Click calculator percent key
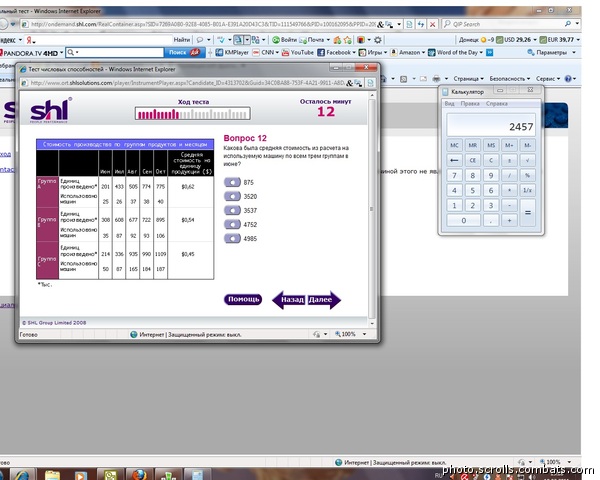Screen dimensions: 600x480 tap(527, 175)
